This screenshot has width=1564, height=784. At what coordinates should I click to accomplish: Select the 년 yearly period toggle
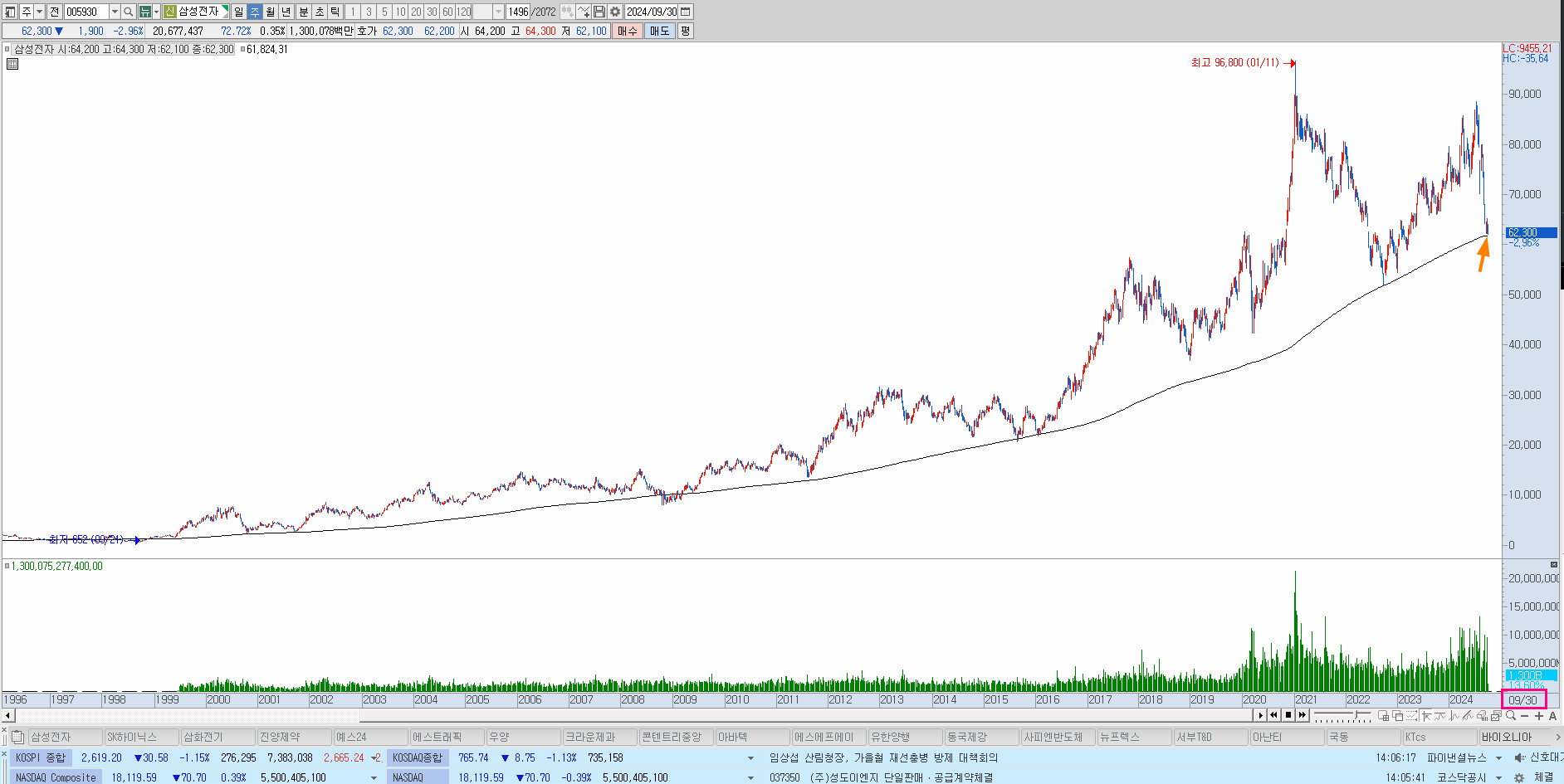click(x=286, y=12)
